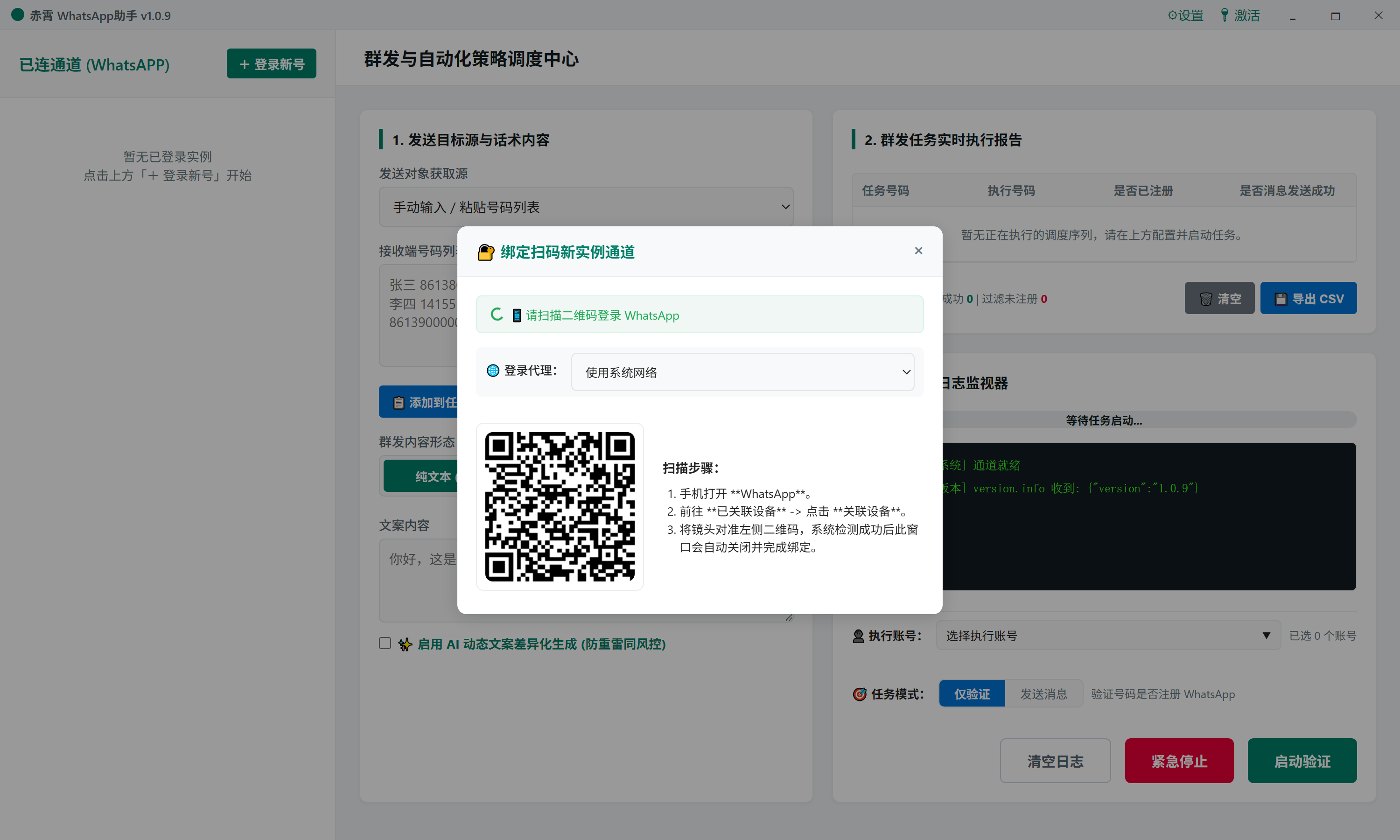Click the green app logo dot
The image size is (1400, 840).
point(18,15)
